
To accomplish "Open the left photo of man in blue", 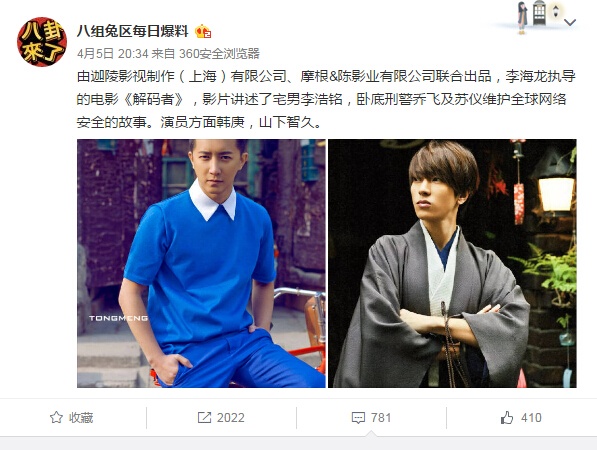I will click(201, 263).
